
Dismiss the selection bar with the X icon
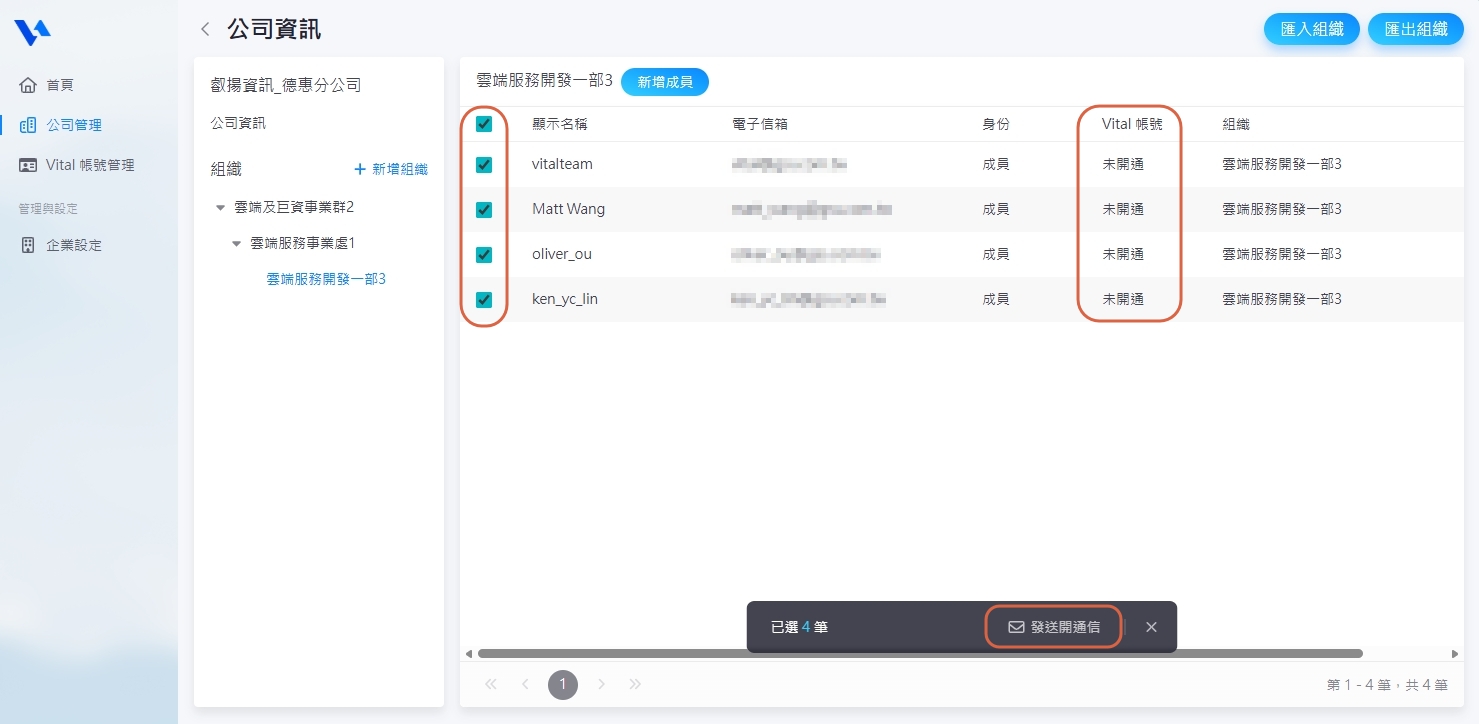click(x=1151, y=627)
